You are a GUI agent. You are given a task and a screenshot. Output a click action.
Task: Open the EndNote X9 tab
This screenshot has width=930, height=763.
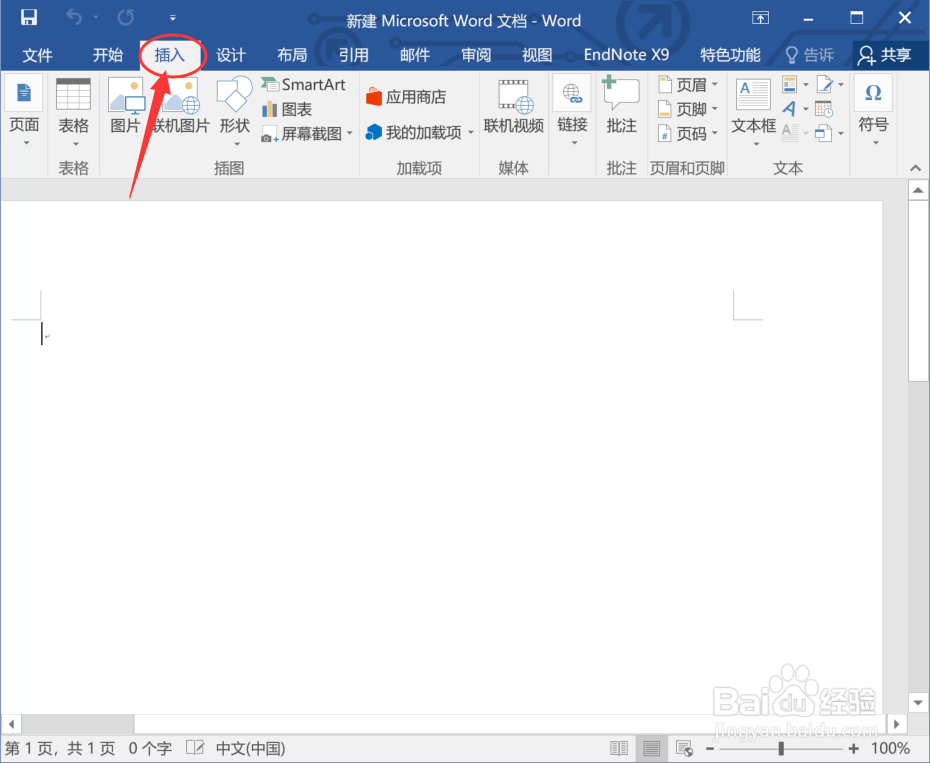(626, 55)
